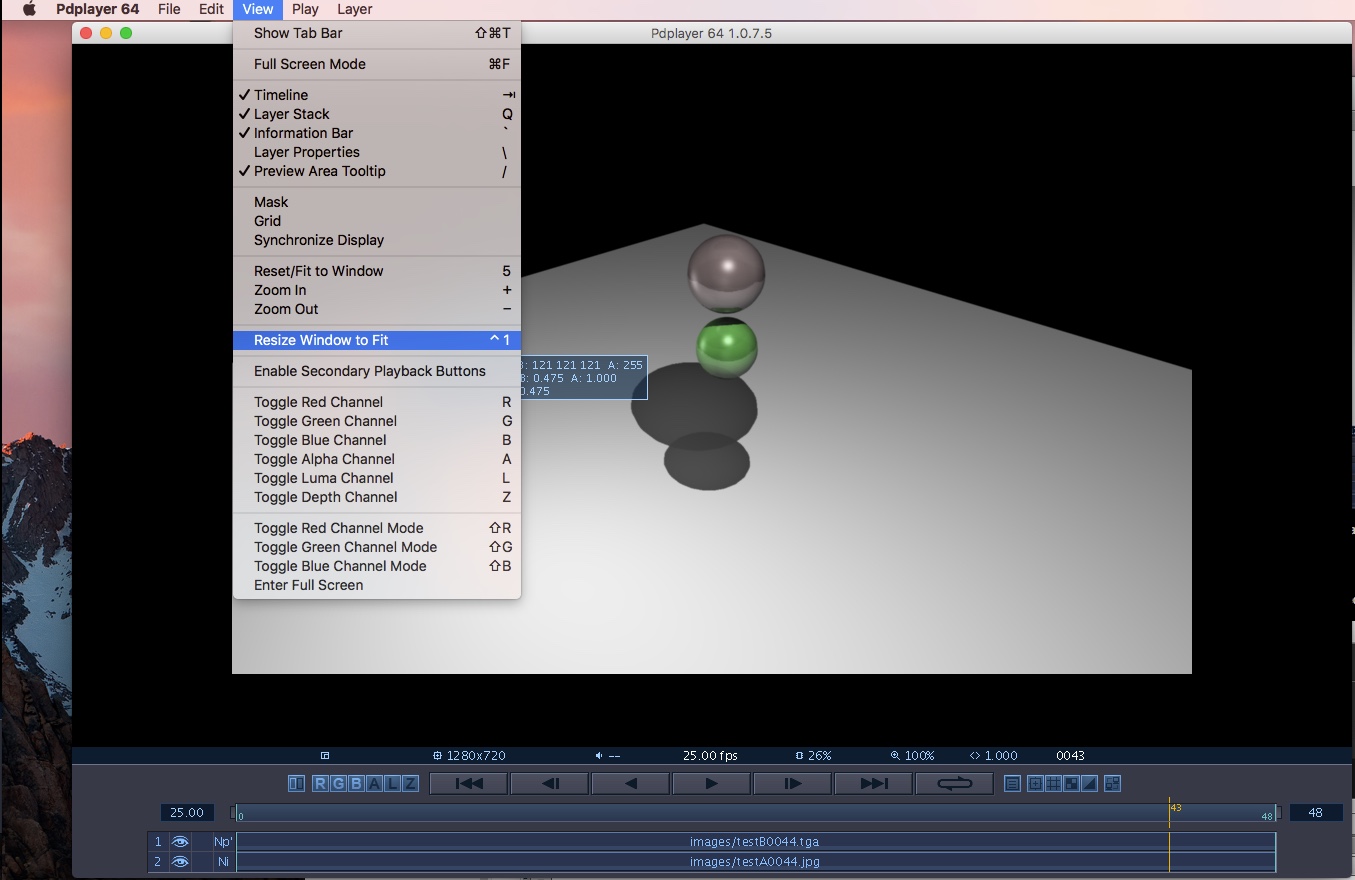The width and height of the screenshot is (1355, 880).
Task: Click the synchronize display computers icon
Action: point(1113,784)
